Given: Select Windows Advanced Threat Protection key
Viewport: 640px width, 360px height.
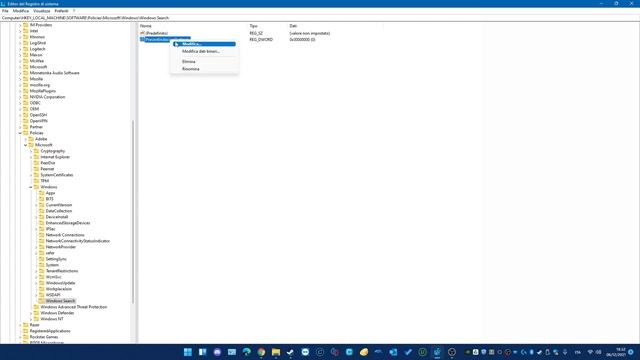Looking at the screenshot, I should (73, 307).
